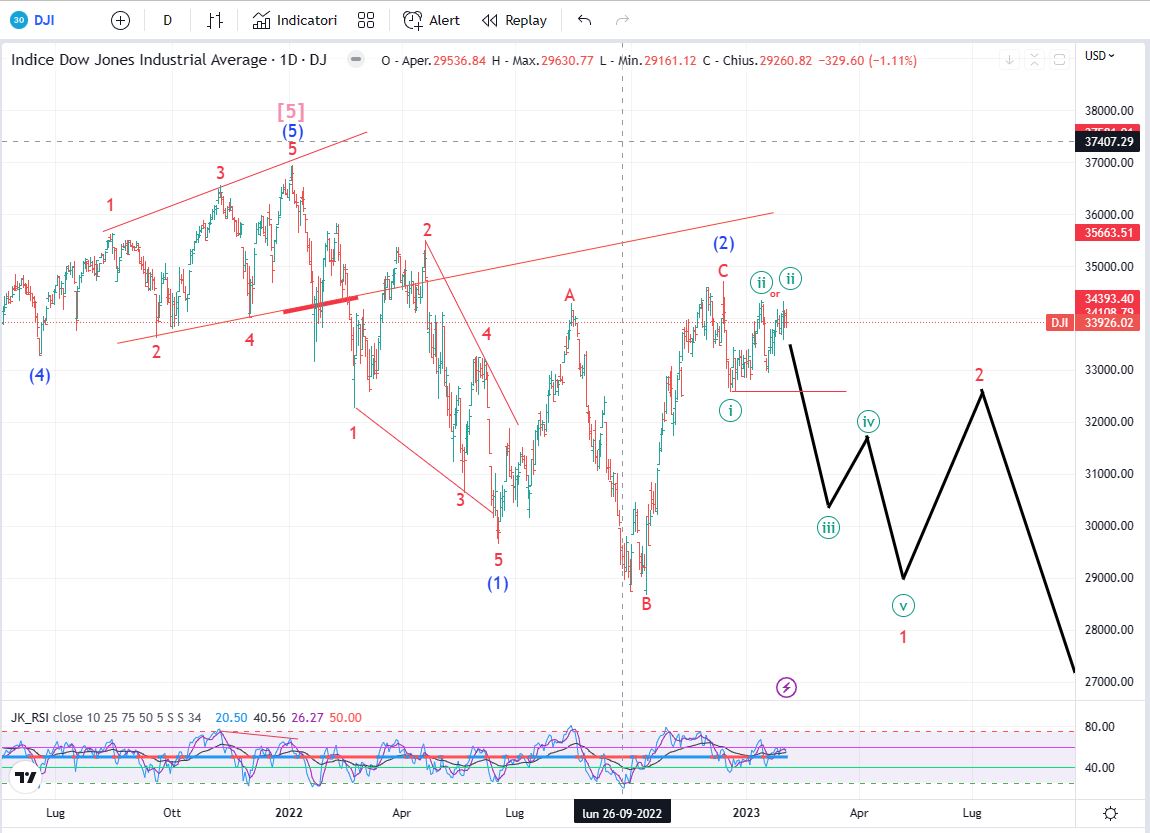Undo the last chart action

pyautogui.click(x=584, y=21)
